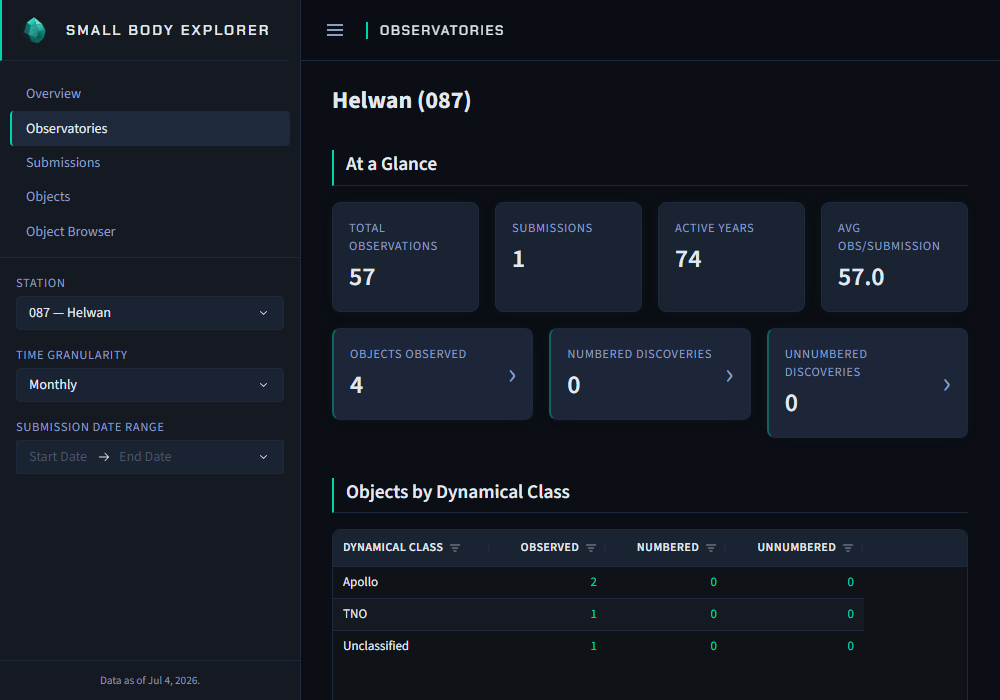Click TNO observed count 1
Screen dimensions: 1000x700
pyautogui.click(x=594, y=614)
